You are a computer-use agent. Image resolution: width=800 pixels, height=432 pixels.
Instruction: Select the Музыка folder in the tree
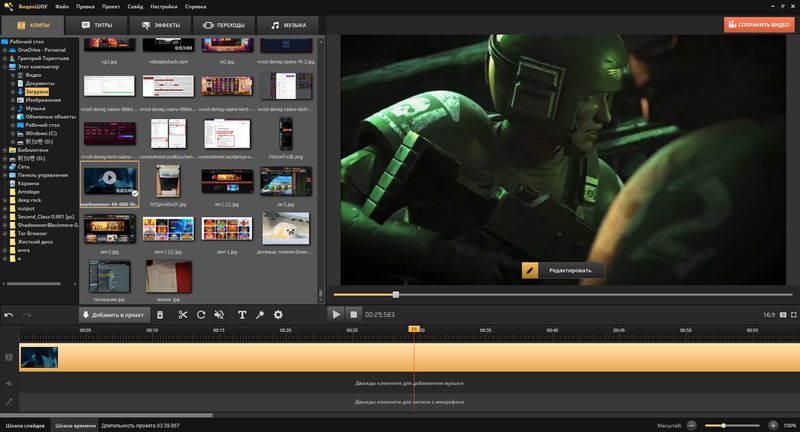click(35, 108)
